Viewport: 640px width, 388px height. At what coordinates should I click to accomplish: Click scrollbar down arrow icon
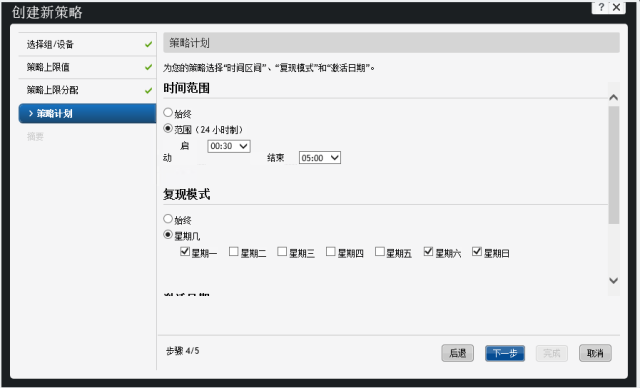(x=613, y=280)
